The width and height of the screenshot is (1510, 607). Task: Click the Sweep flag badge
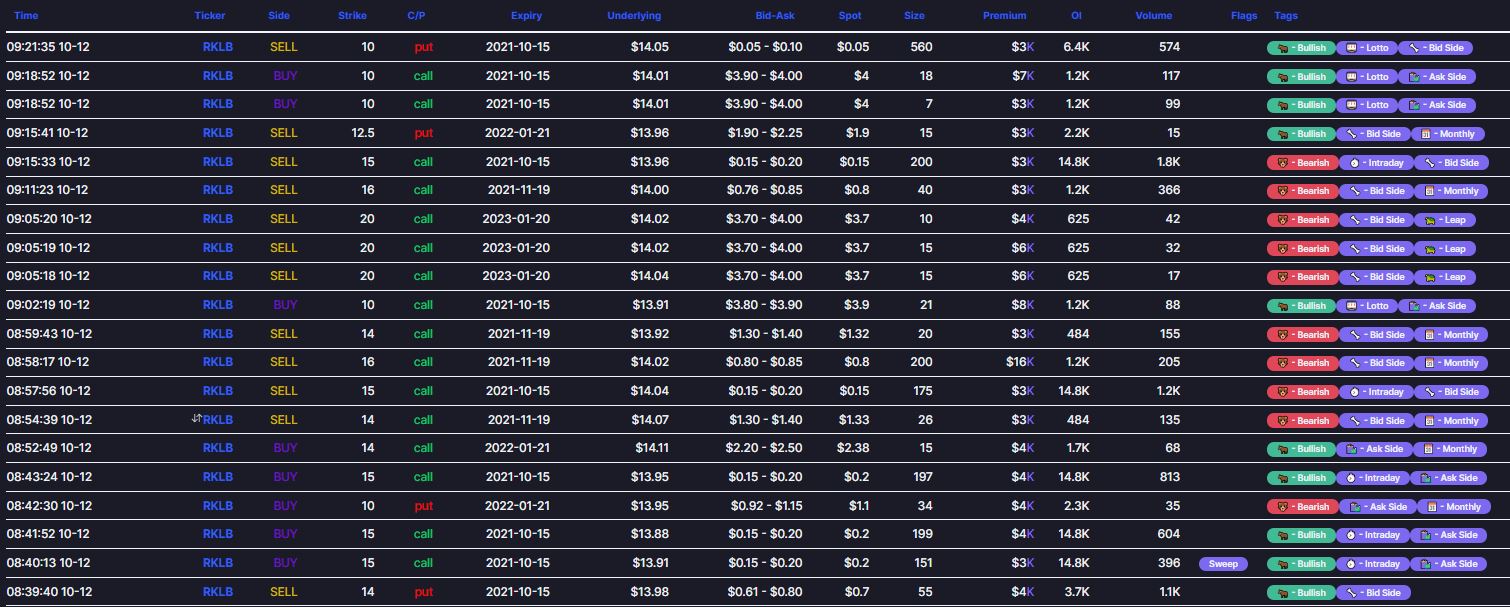coord(1223,564)
